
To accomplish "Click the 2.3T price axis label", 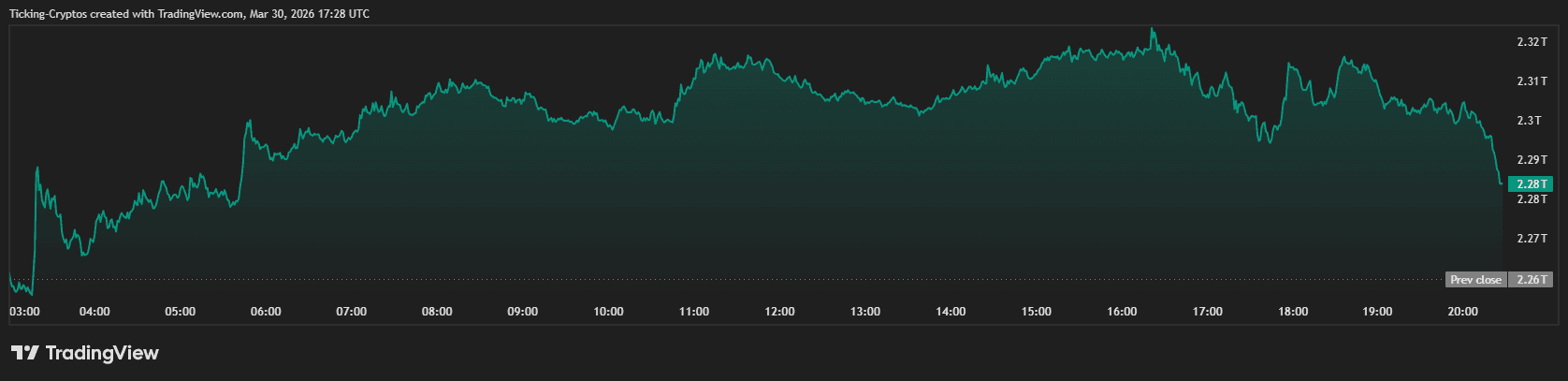I will pos(1529,121).
